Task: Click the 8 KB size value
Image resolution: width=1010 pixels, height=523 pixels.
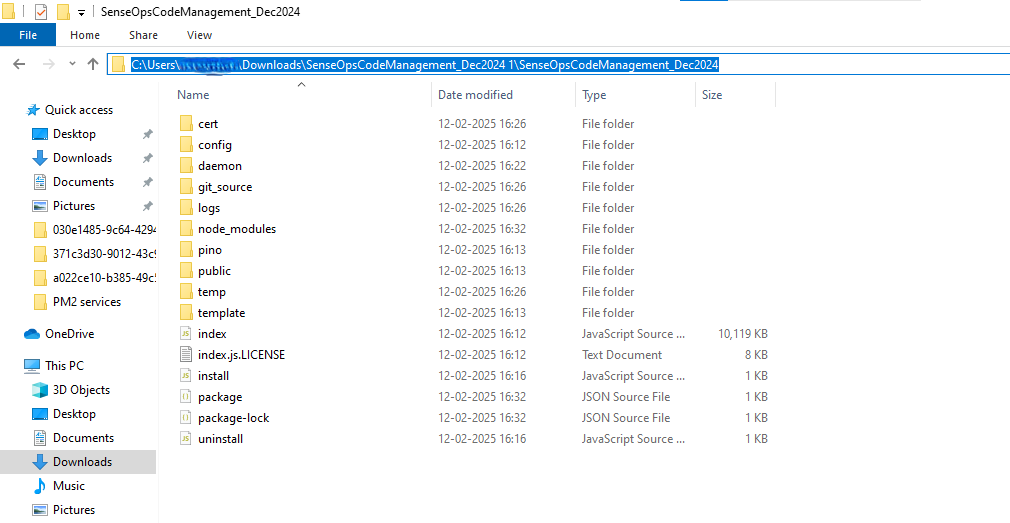Action: point(754,355)
